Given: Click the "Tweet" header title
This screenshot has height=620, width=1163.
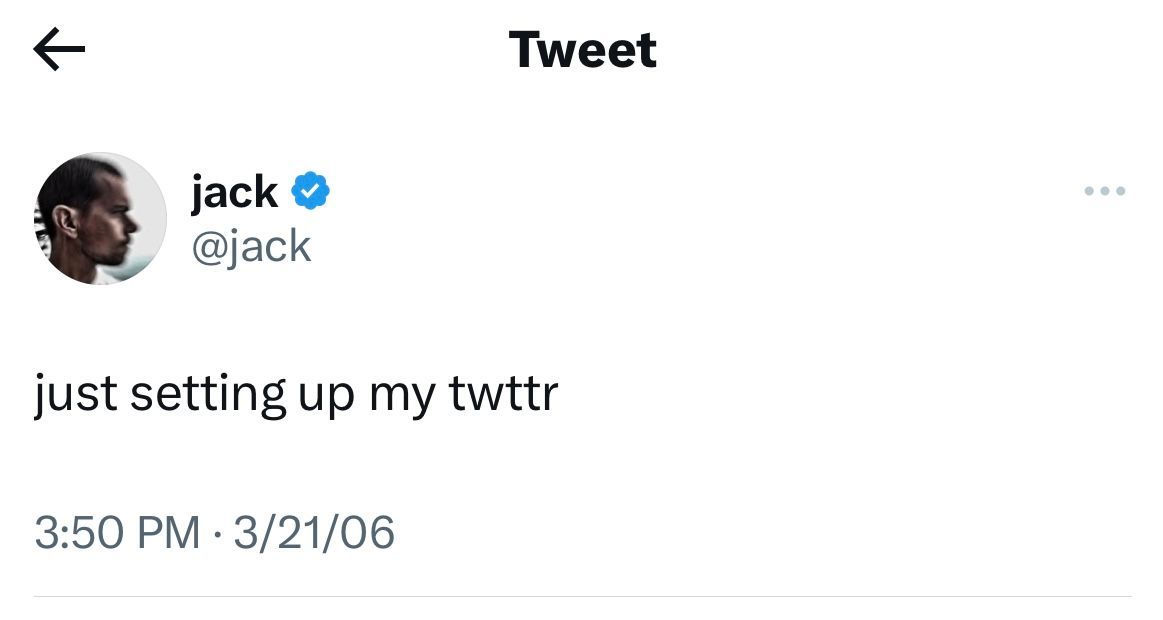Looking at the screenshot, I should click(582, 49).
